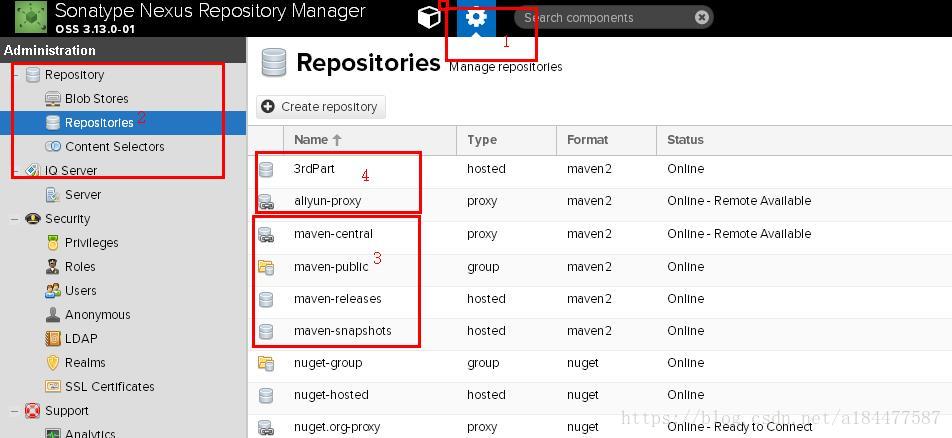952x438 pixels.
Task: Click the maven-releases database icon
Action: pyautogui.click(x=265, y=299)
